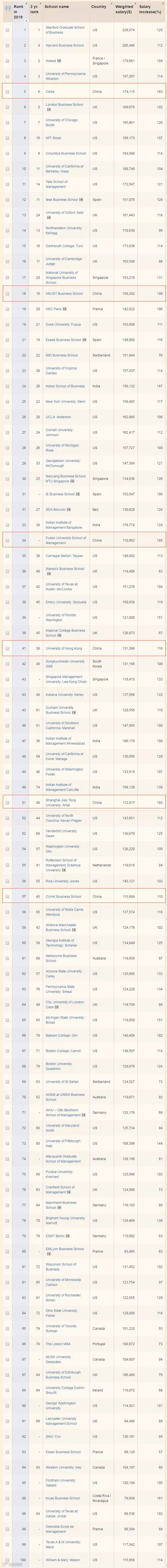The image size is (167, 1568).
Task: Click the icon after Warwick Business School
Action: click(x=49, y=573)
